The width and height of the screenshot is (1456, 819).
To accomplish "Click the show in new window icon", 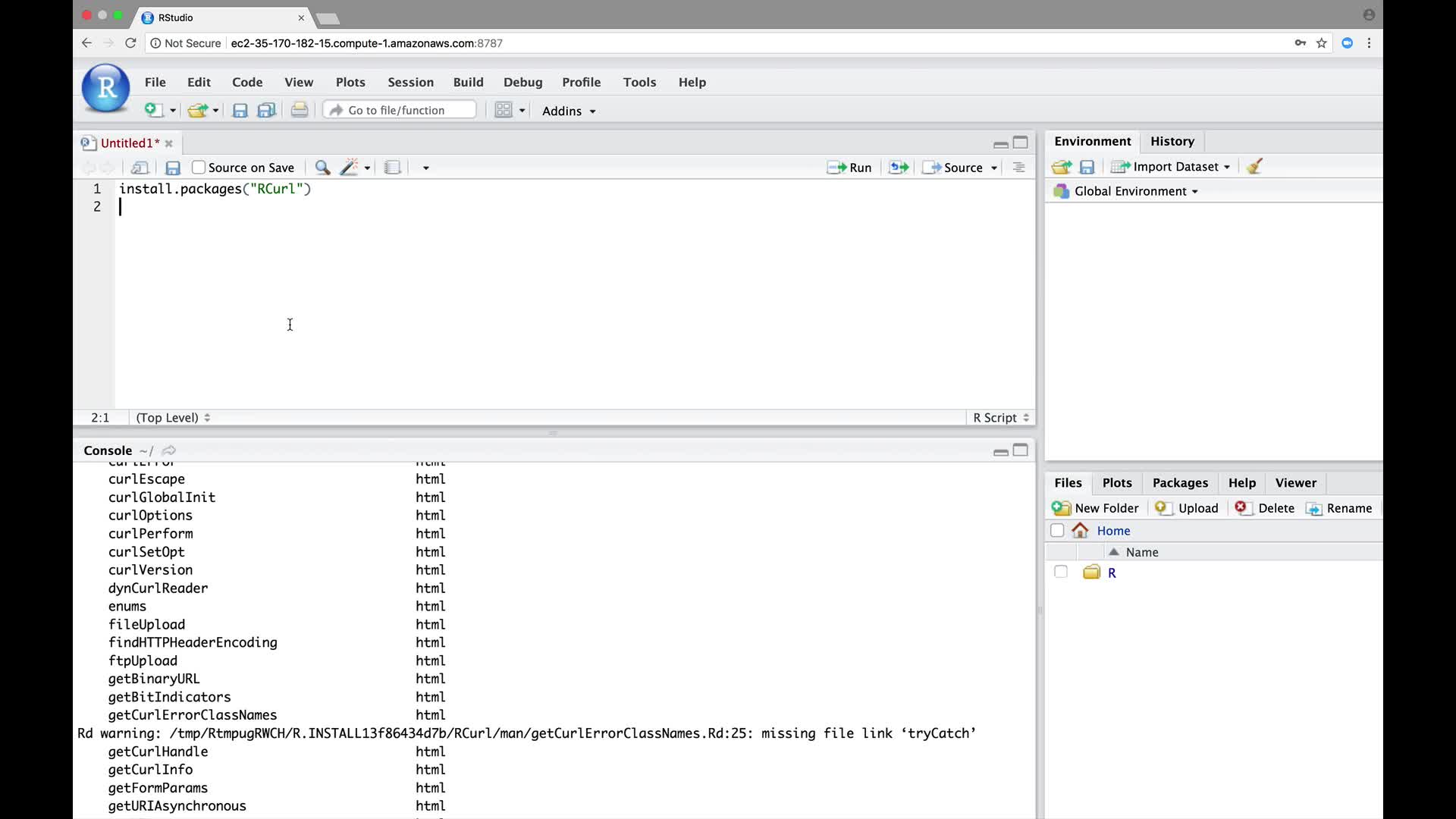I will click(140, 168).
